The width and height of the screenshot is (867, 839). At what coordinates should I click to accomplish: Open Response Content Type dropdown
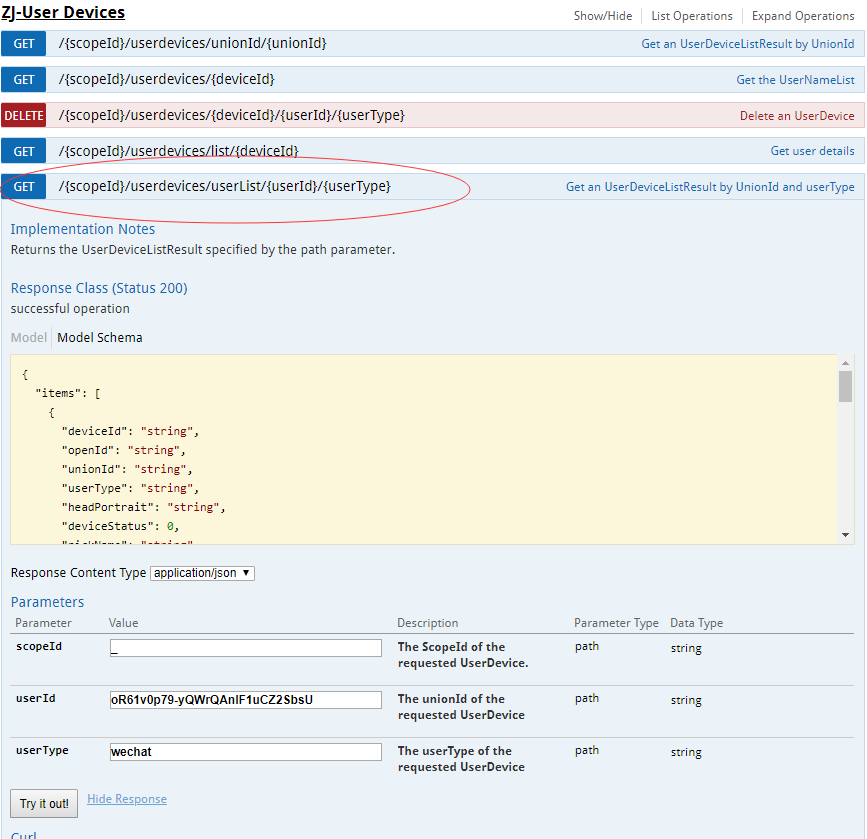[202, 573]
